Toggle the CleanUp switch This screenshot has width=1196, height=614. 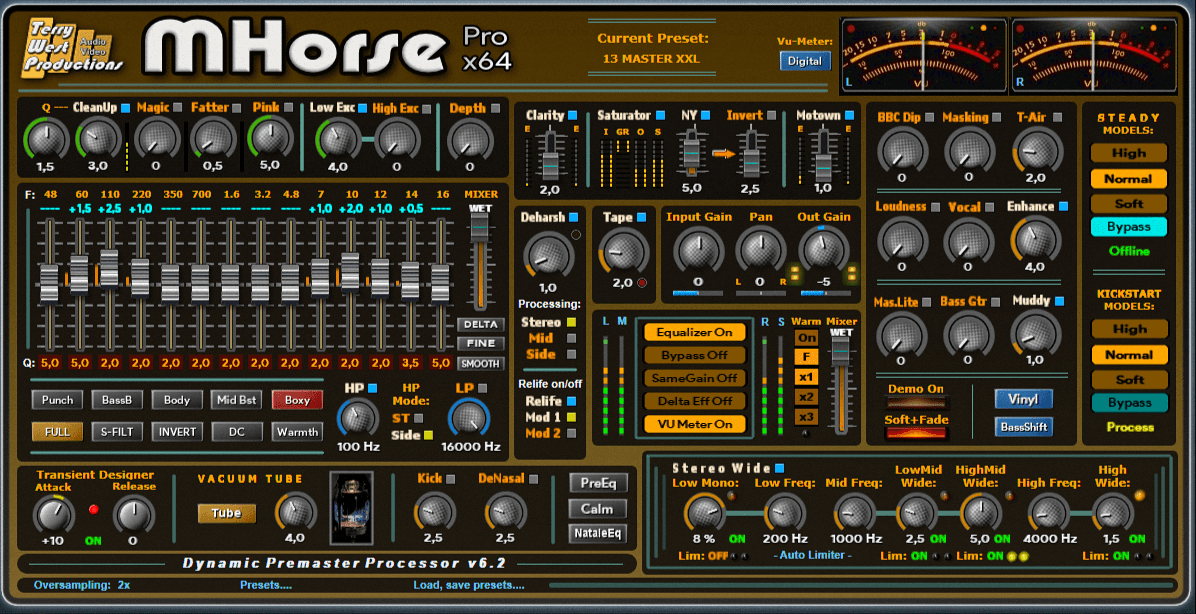pos(126,108)
